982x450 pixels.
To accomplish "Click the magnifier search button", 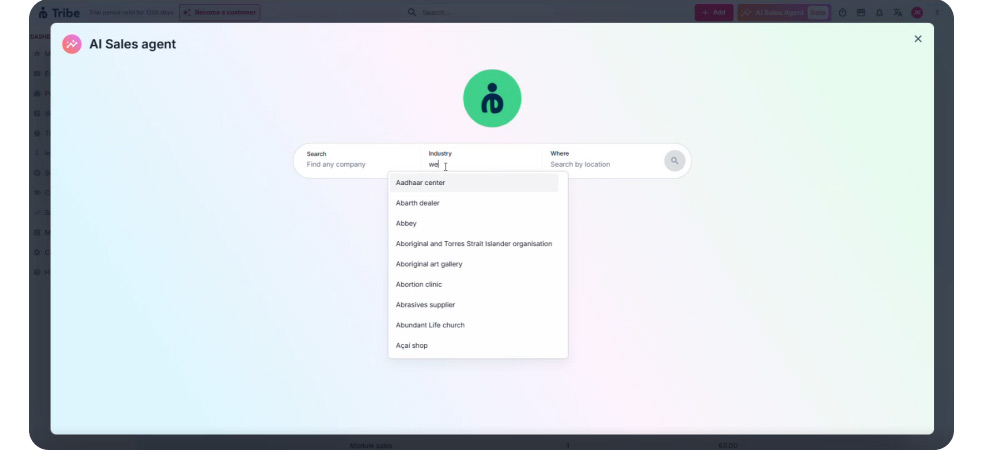I will [x=674, y=160].
